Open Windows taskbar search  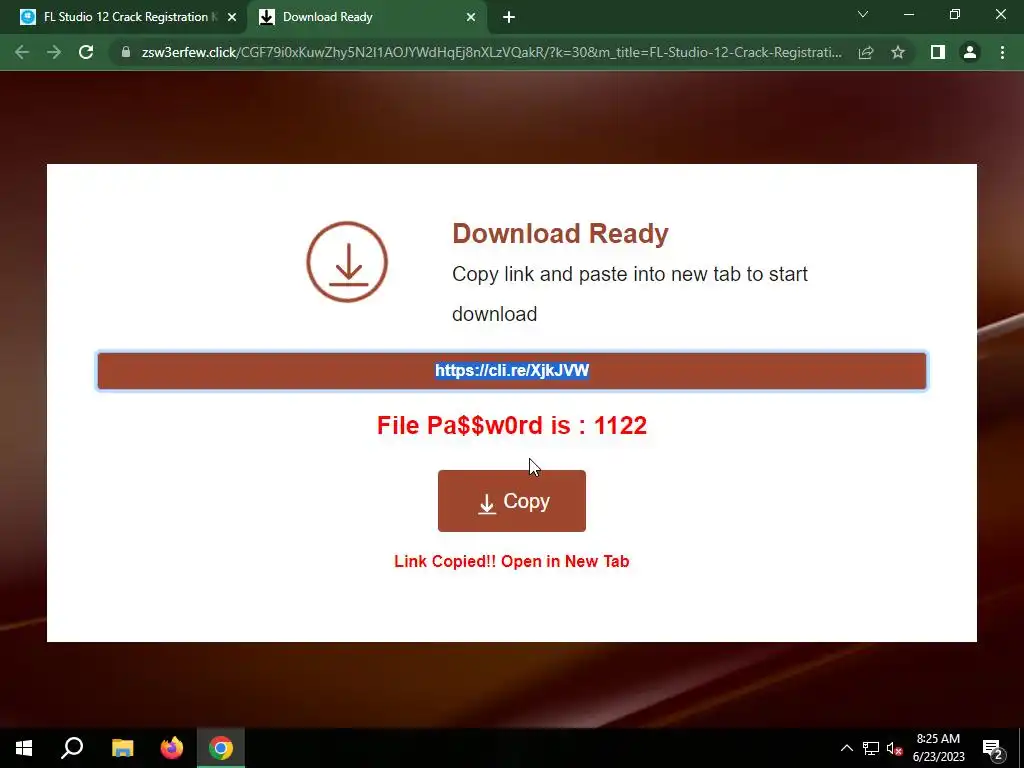(x=72, y=748)
